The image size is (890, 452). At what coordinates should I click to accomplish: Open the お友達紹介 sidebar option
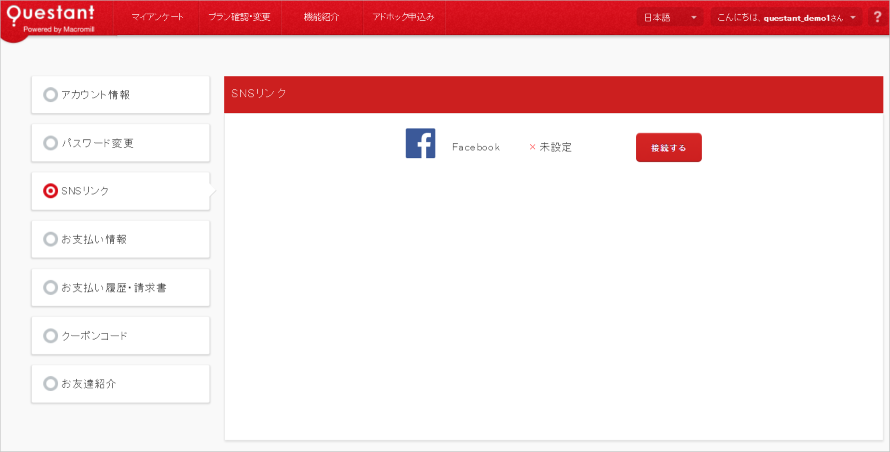120,383
